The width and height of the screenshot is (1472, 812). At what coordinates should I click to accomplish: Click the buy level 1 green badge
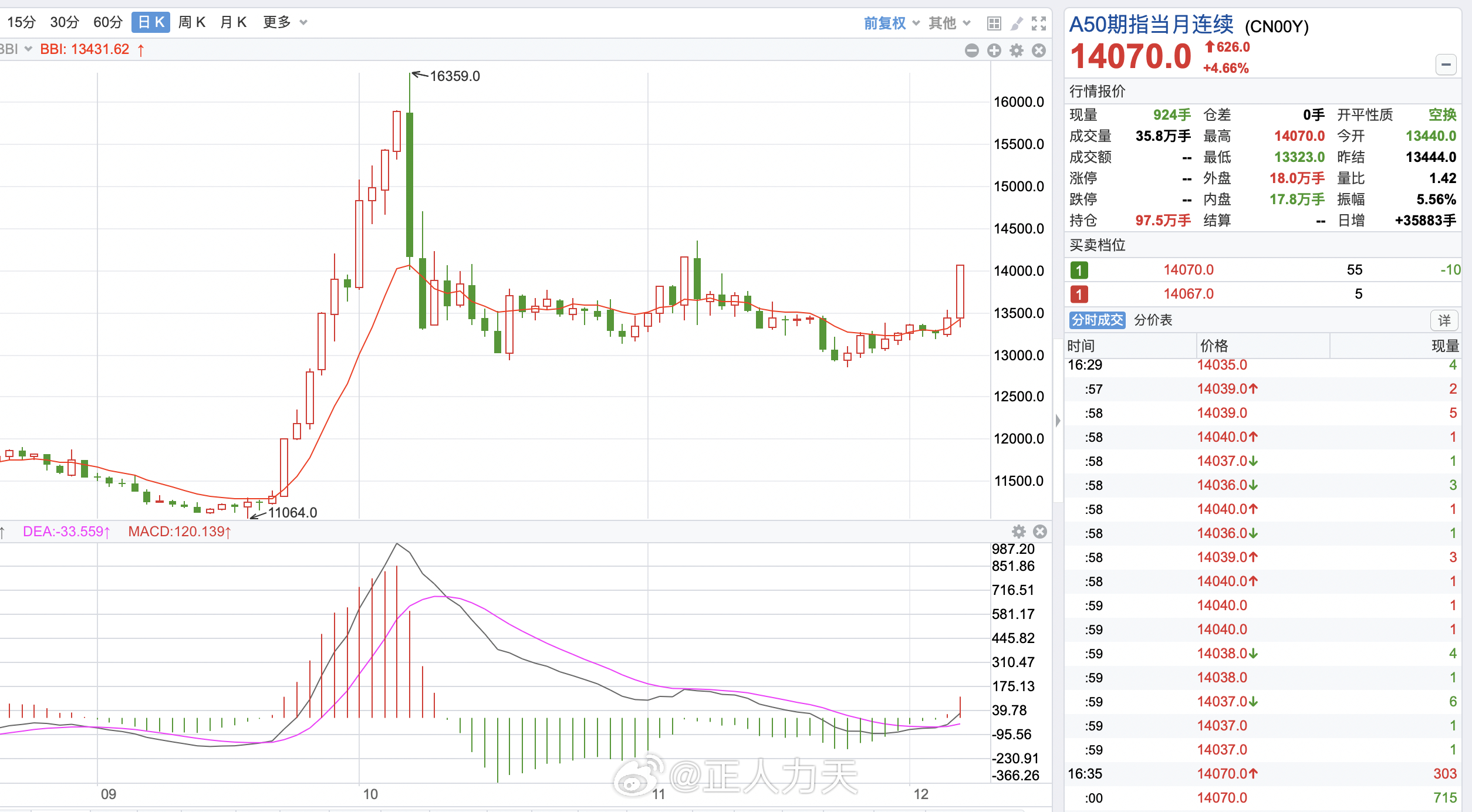pyautogui.click(x=1079, y=270)
